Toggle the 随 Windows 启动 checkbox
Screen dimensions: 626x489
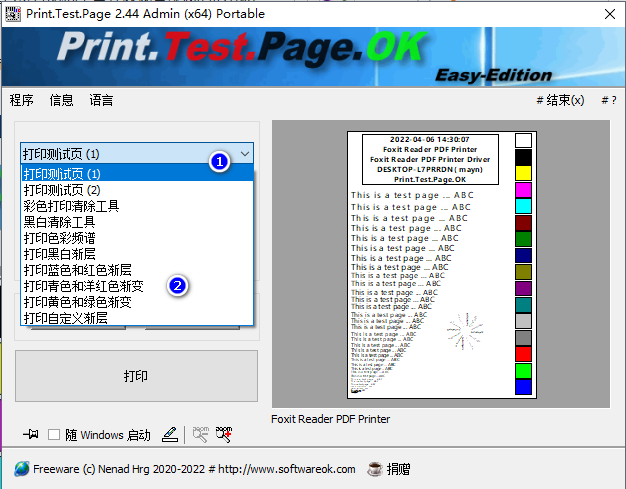coord(54,435)
